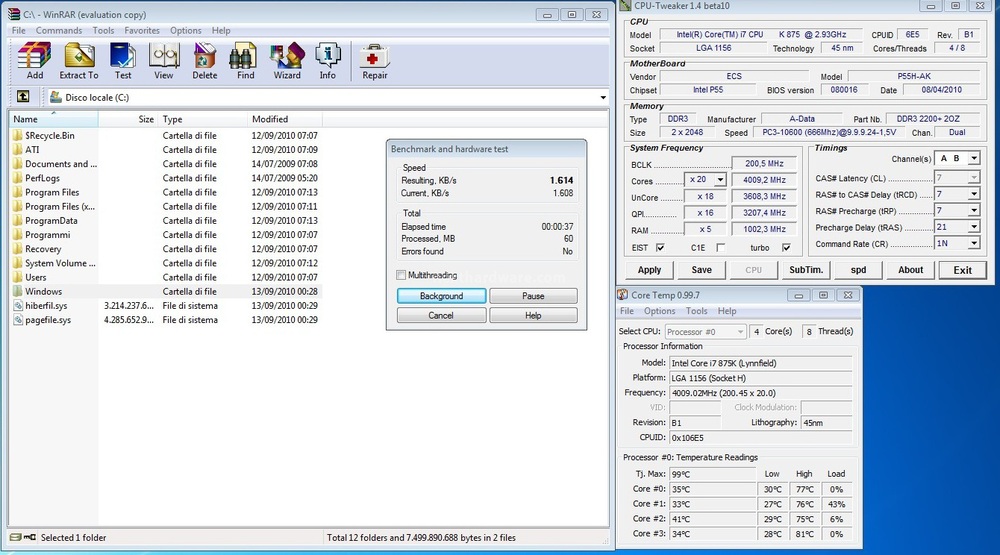This screenshot has height=555, width=1000.
Task: Enable the Multithreading checkbox
Action: [401, 275]
